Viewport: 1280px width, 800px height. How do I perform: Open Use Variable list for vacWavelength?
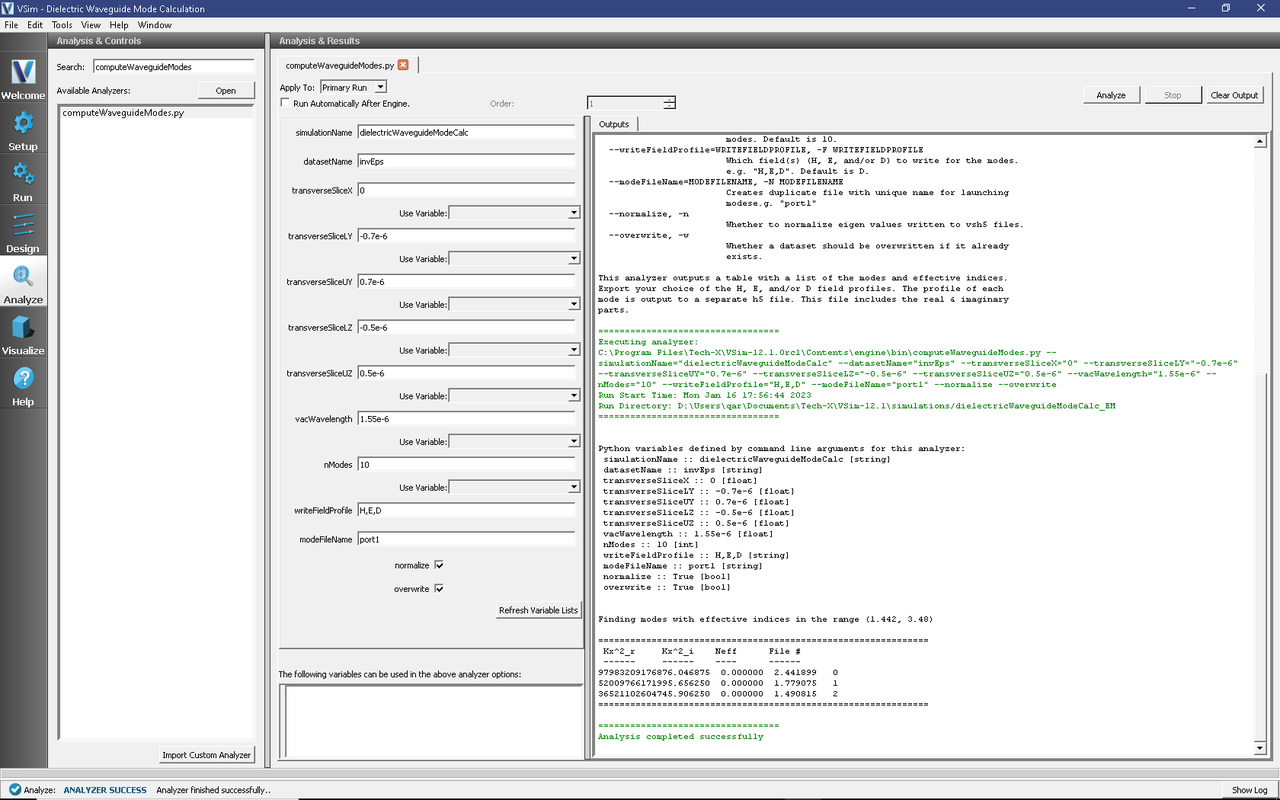pyautogui.click(x=573, y=441)
